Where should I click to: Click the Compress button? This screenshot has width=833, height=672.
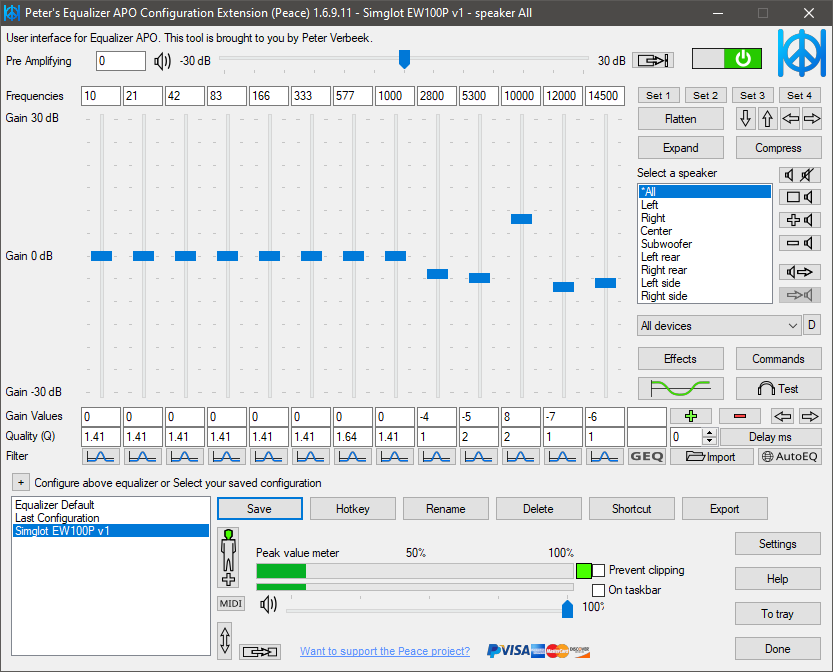point(778,148)
